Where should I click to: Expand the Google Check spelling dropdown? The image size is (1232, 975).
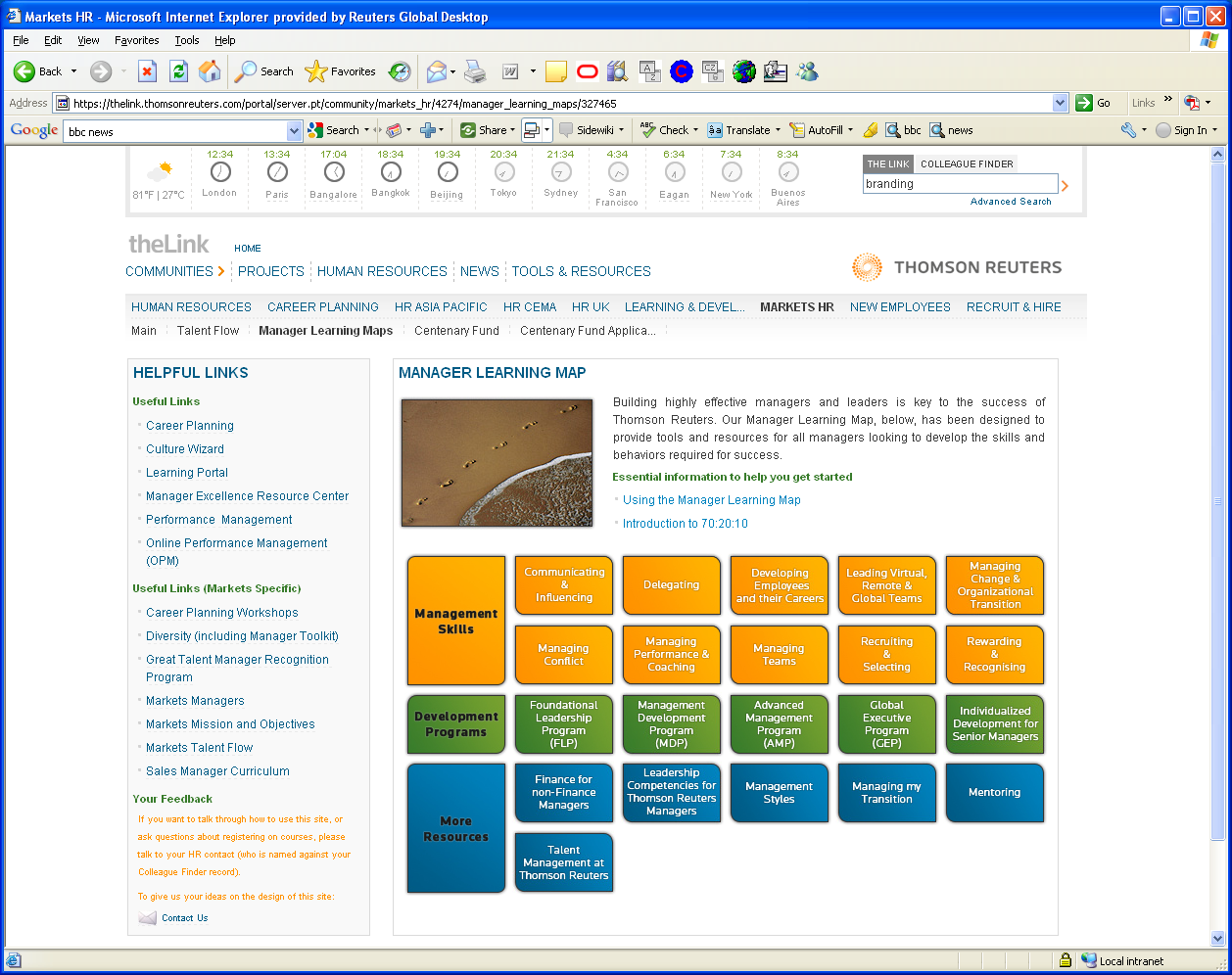point(695,130)
